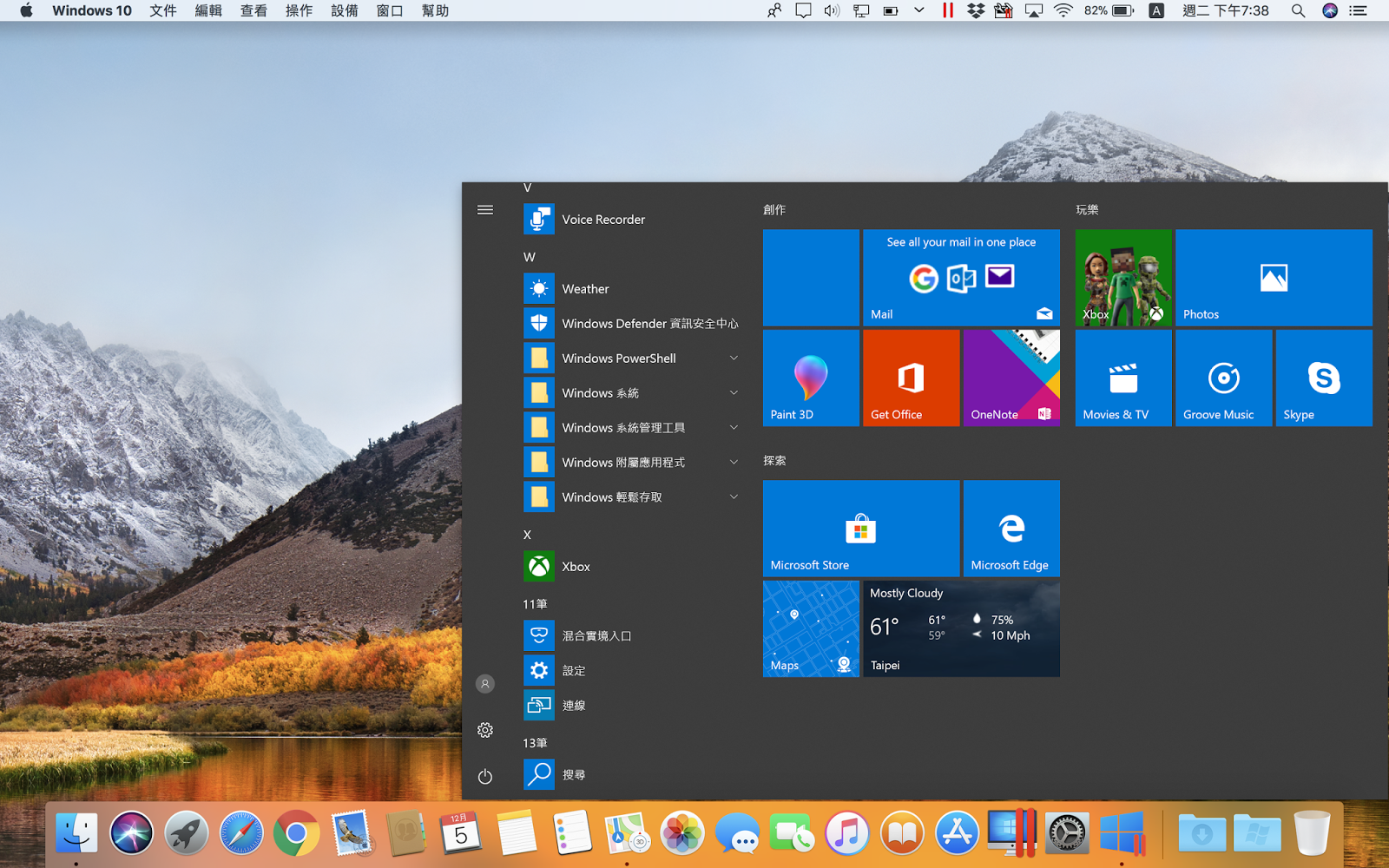This screenshot has width=1389, height=868.
Task: Launch Xbox from the app list
Action: tap(631, 567)
